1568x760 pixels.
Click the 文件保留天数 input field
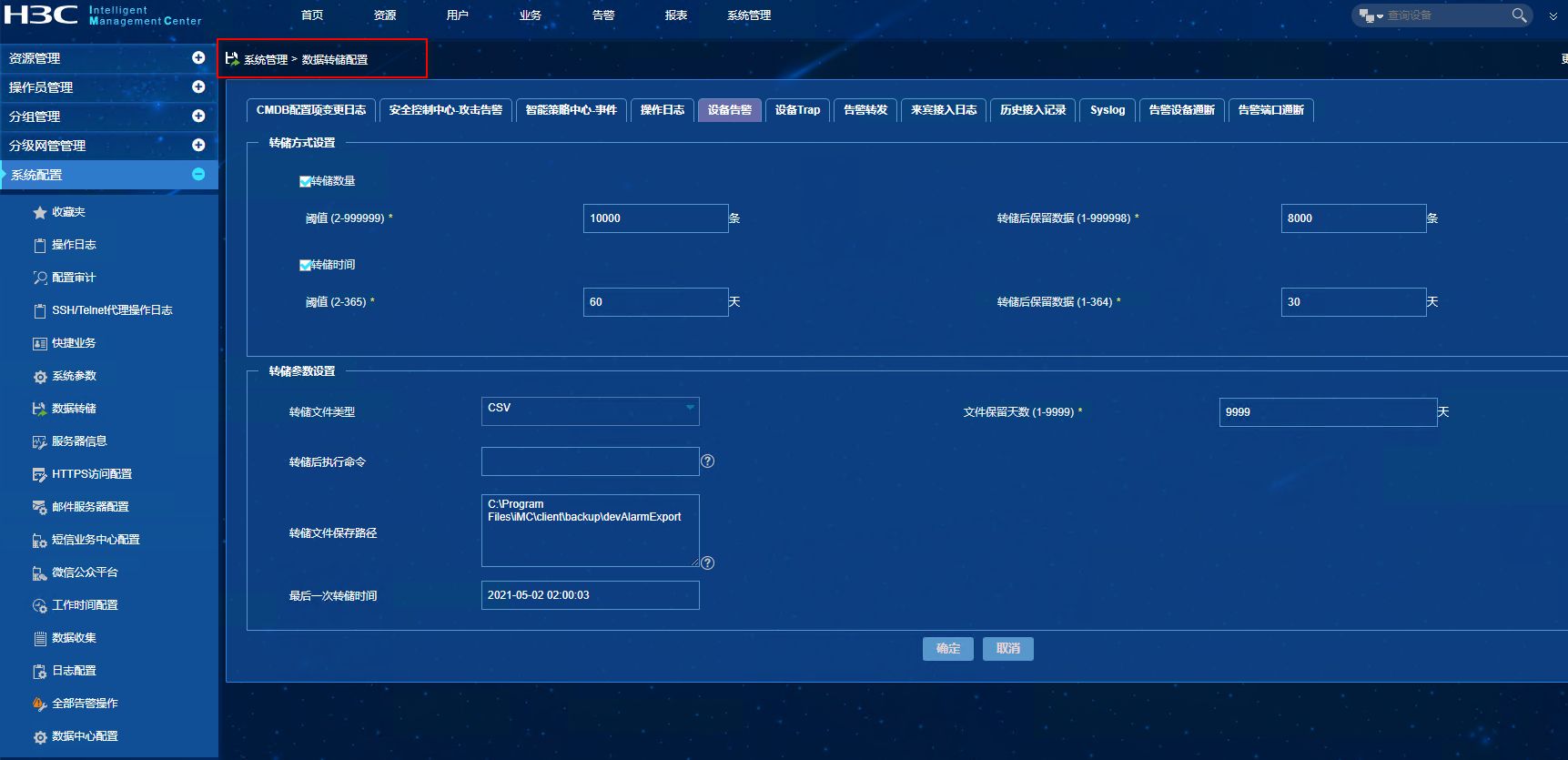point(1328,412)
